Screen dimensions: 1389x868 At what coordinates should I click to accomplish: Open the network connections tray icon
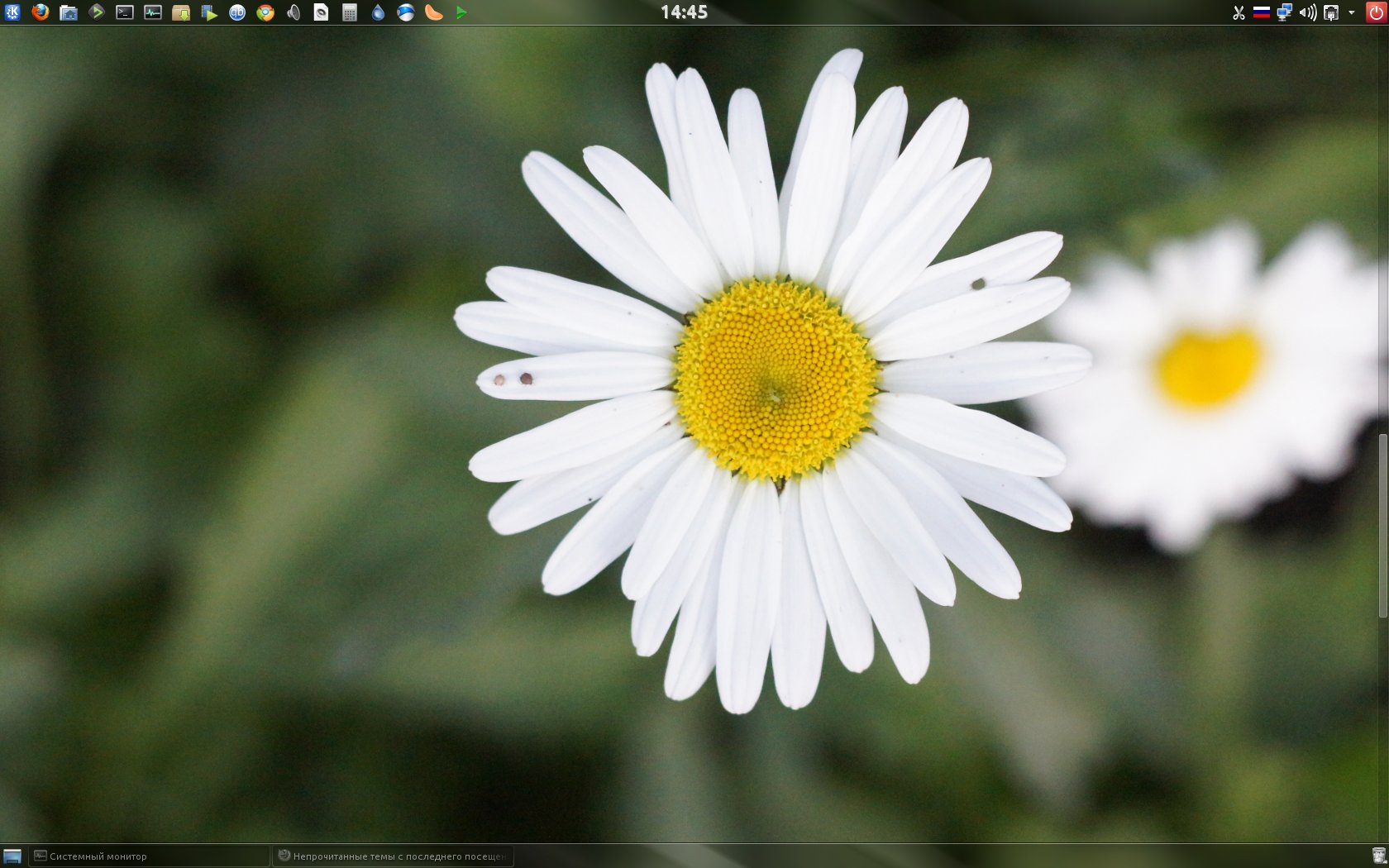1285,12
